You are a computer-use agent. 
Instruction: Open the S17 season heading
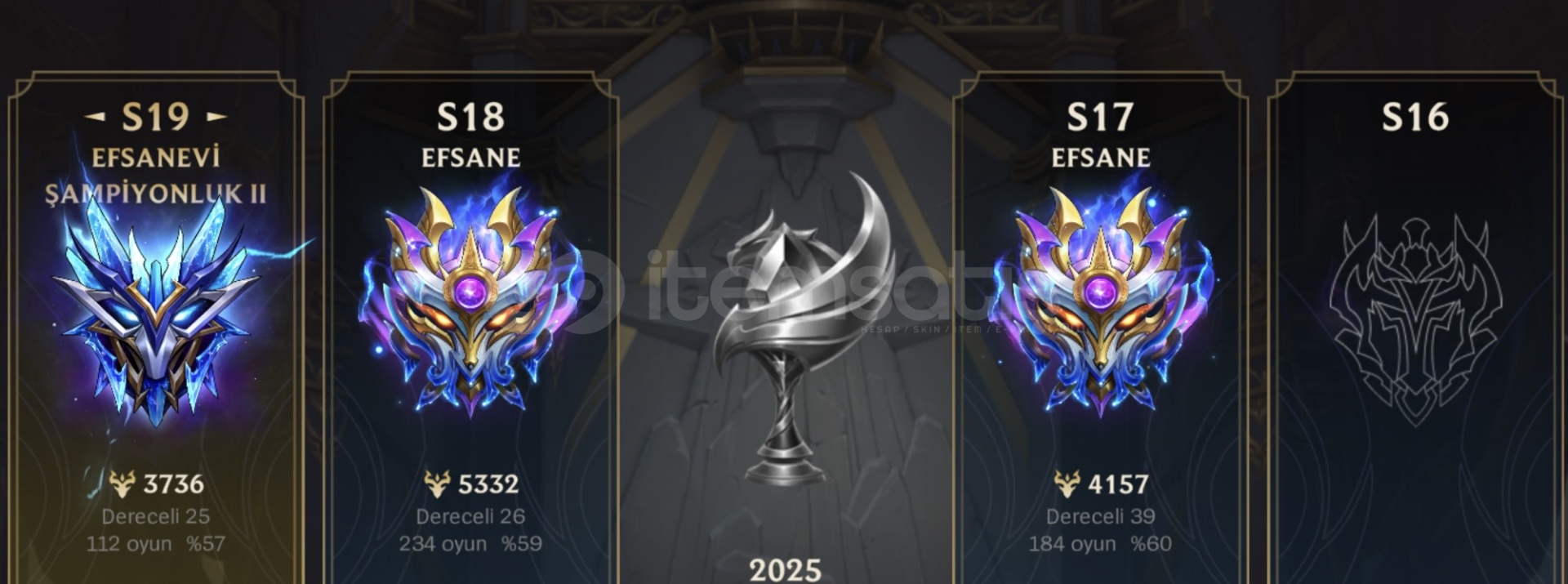click(1101, 117)
